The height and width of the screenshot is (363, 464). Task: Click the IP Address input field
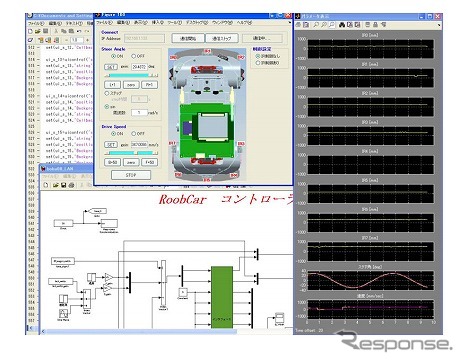144,39
